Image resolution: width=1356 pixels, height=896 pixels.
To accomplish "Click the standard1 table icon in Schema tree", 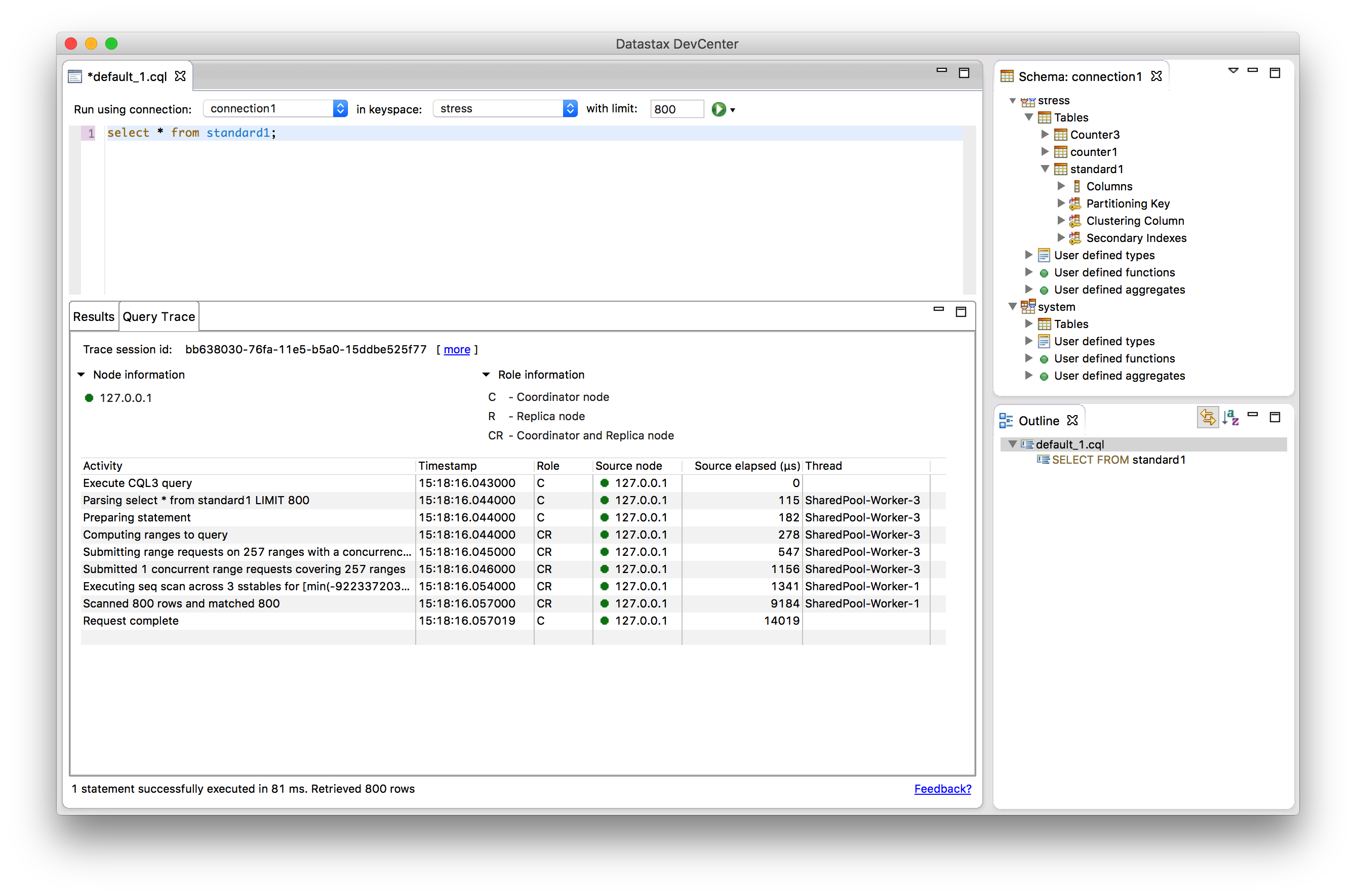I will tap(1060, 169).
